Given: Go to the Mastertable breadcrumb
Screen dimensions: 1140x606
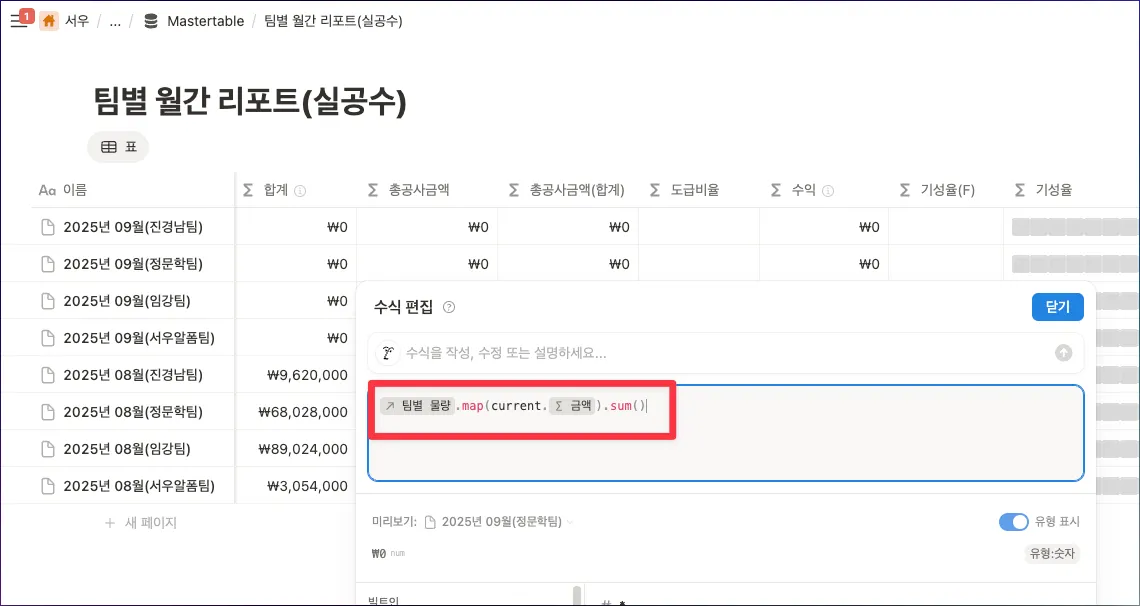Looking at the screenshot, I should click(205, 21).
